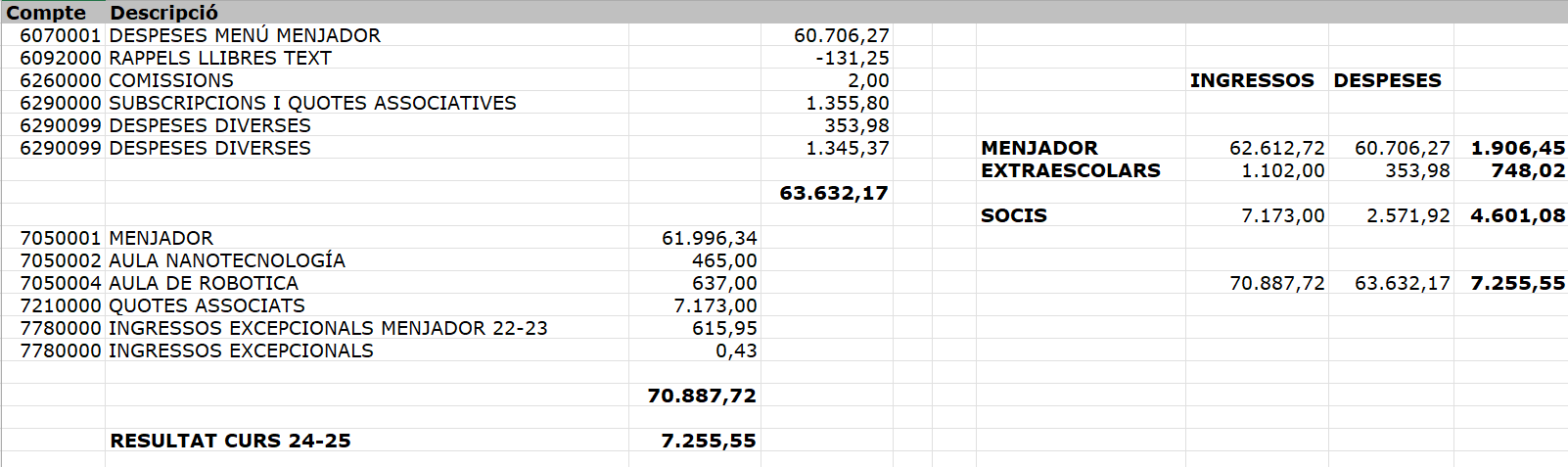Select INGRESSOS EXCEPCIONALS MENJADOR 22-23 cell
1568x467 pixels.
(328, 328)
